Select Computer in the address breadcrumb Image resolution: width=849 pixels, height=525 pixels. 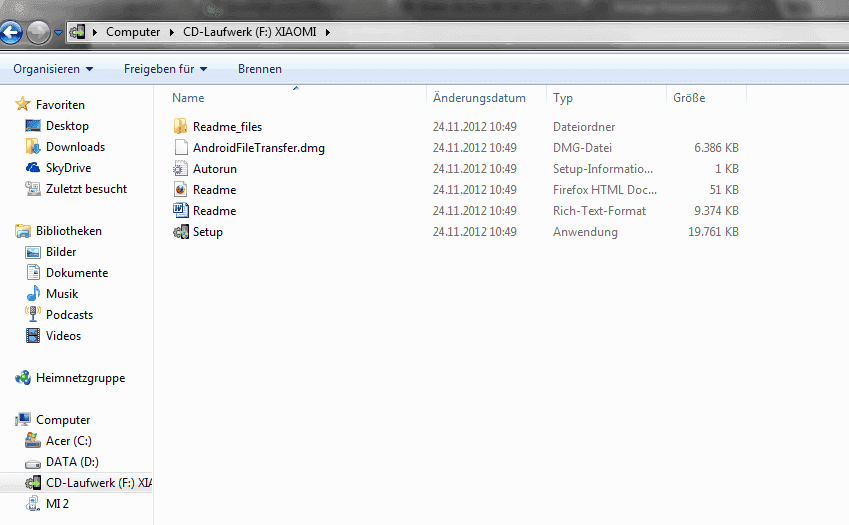[x=133, y=32]
